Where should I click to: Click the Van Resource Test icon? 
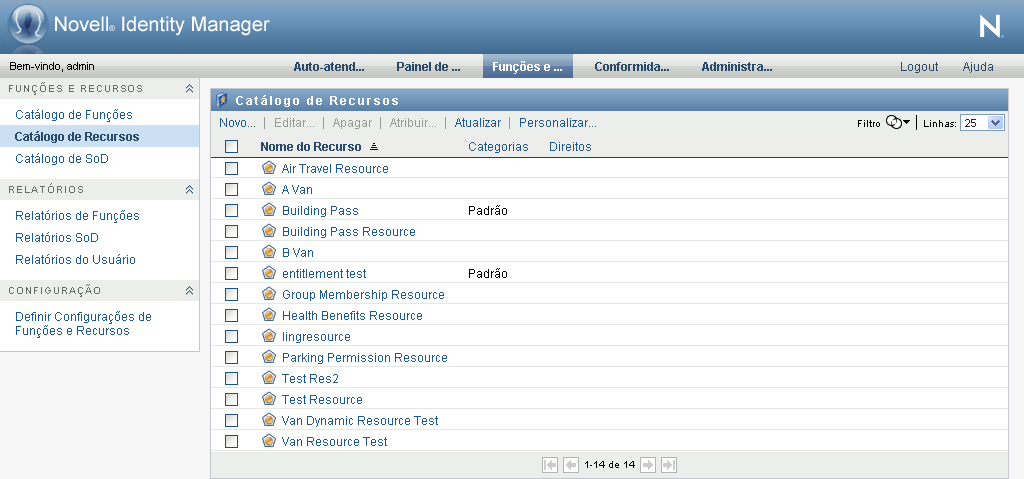point(268,440)
